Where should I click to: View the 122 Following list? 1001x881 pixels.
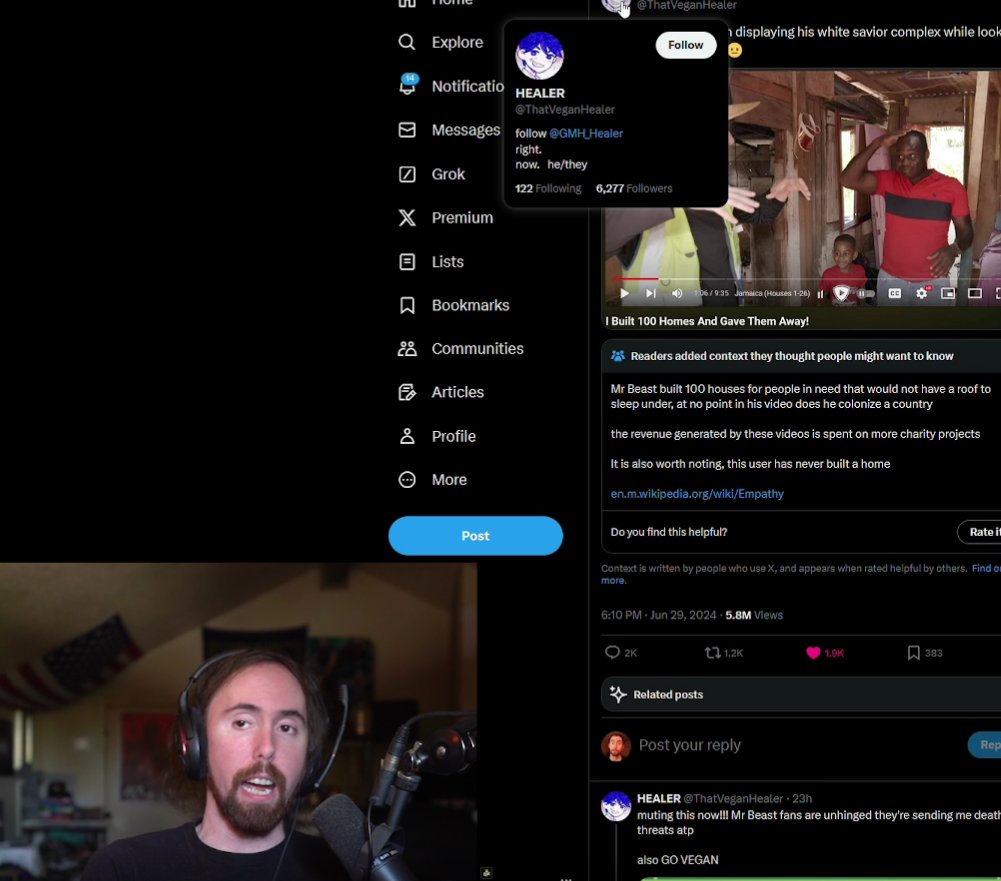pyautogui.click(x=548, y=188)
